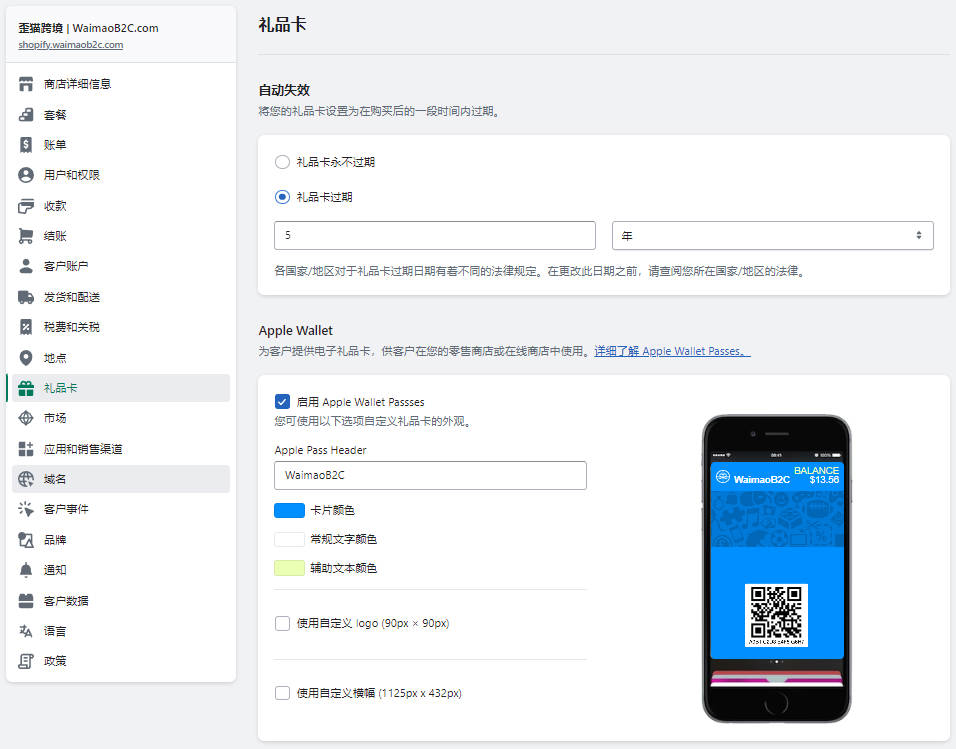Open shopify.waimaob2c.com store link

(x=71, y=45)
